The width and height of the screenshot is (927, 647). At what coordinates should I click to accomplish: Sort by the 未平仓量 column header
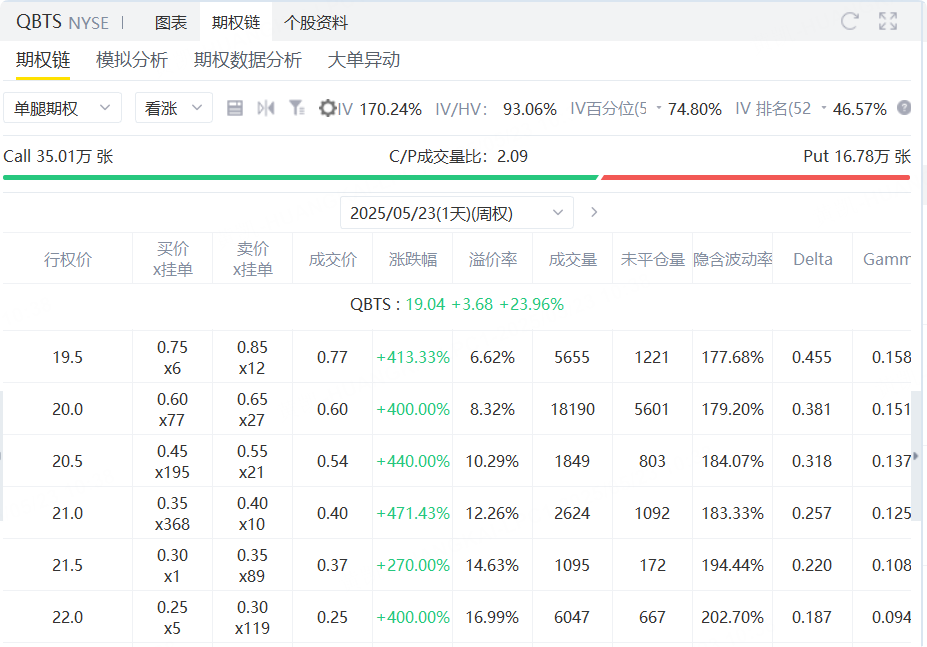coord(653,259)
